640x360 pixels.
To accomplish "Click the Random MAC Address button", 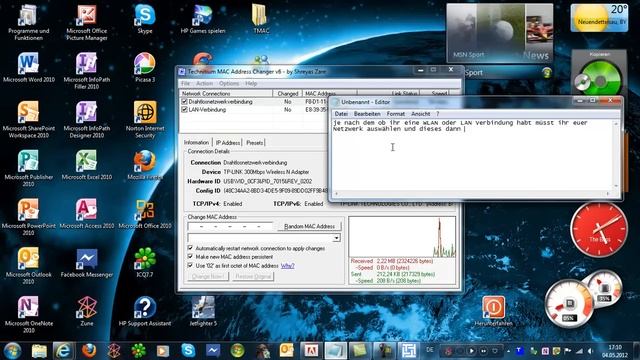I will [x=309, y=226].
